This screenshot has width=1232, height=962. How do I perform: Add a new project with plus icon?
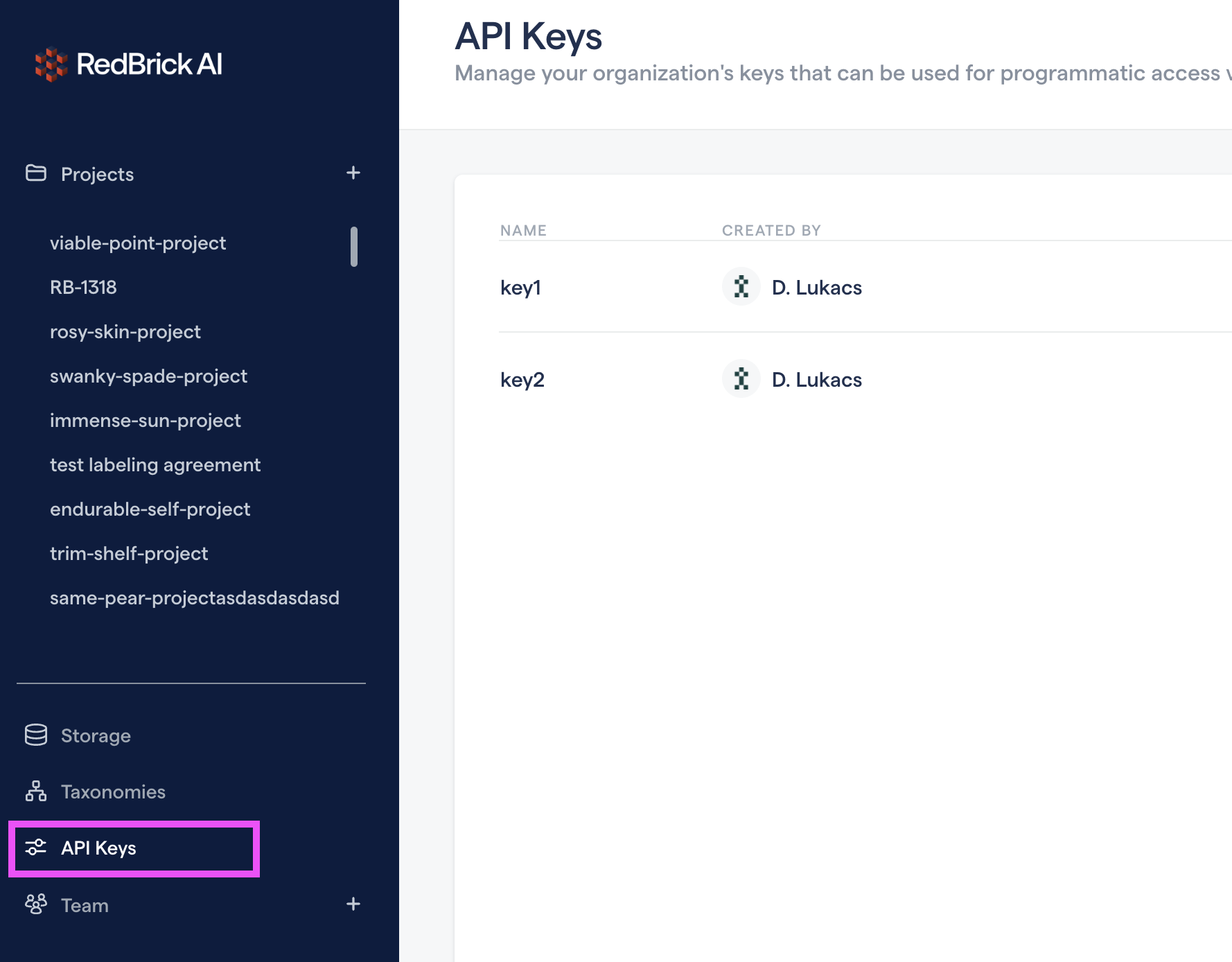[353, 173]
